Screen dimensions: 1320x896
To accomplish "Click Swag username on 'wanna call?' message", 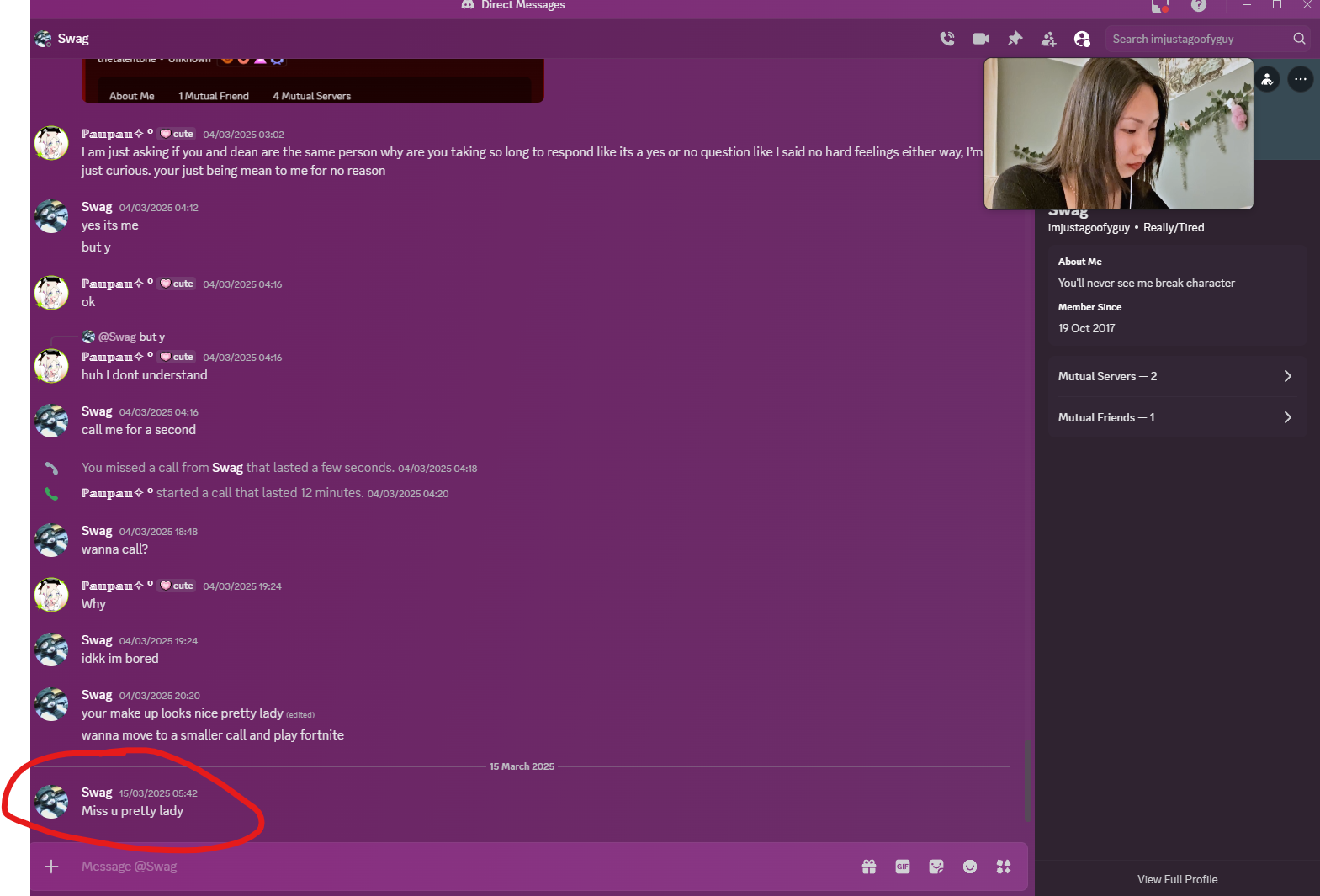I will click(x=97, y=531).
